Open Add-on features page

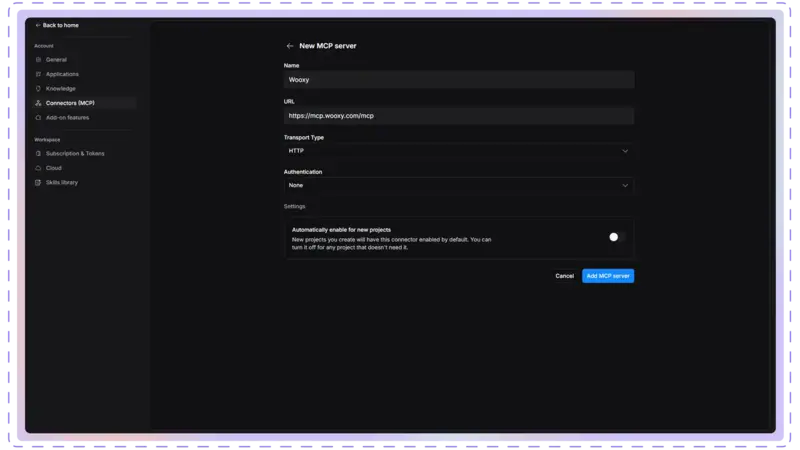tap(67, 117)
